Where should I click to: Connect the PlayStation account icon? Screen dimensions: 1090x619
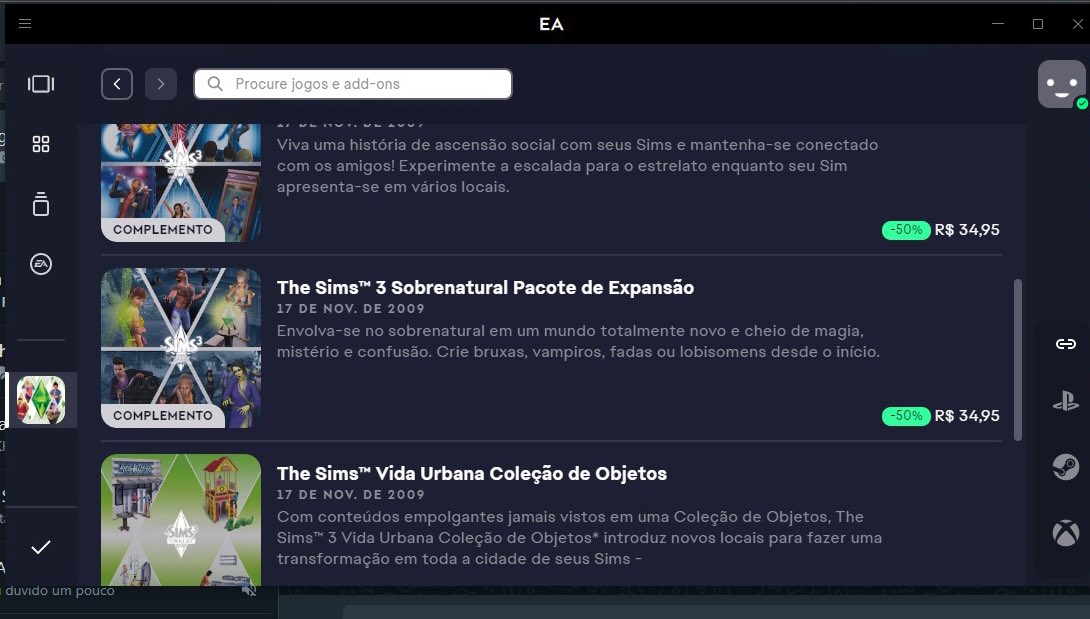pyautogui.click(x=1066, y=401)
